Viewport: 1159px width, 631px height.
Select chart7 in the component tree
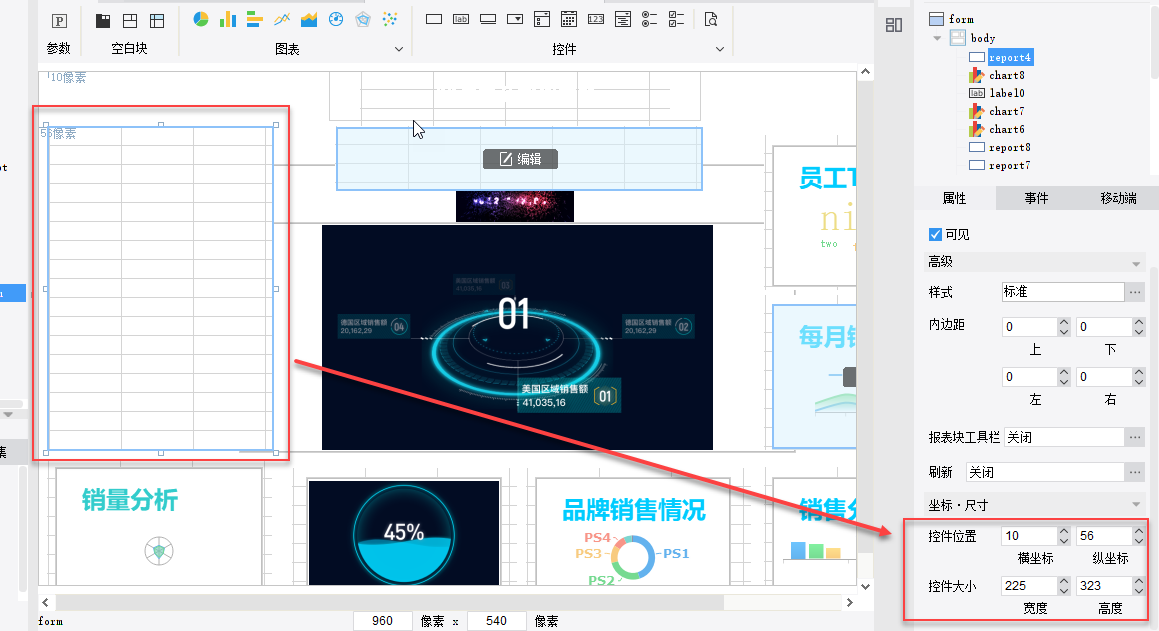click(1006, 111)
